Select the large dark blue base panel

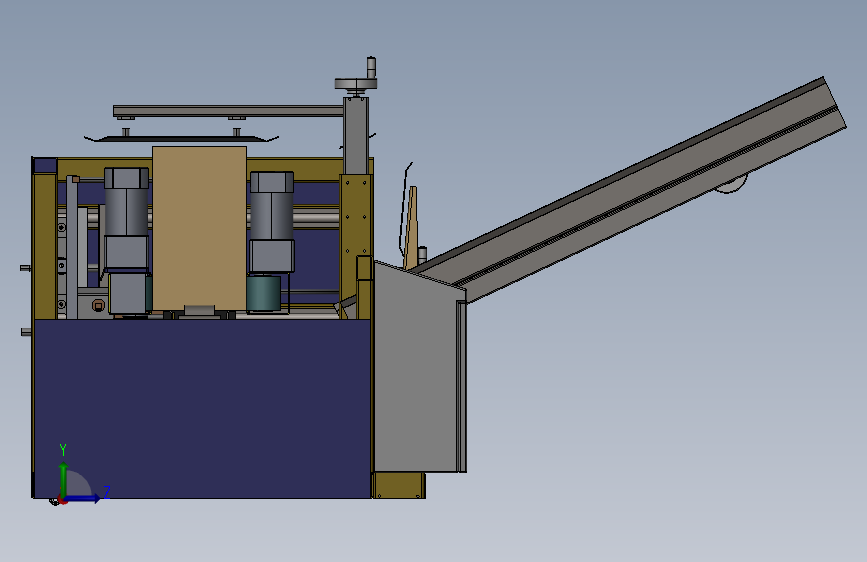(x=202, y=408)
